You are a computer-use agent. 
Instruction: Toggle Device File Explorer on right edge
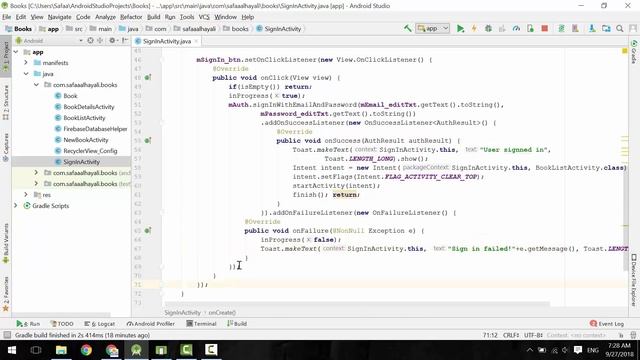pyautogui.click(x=634, y=280)
